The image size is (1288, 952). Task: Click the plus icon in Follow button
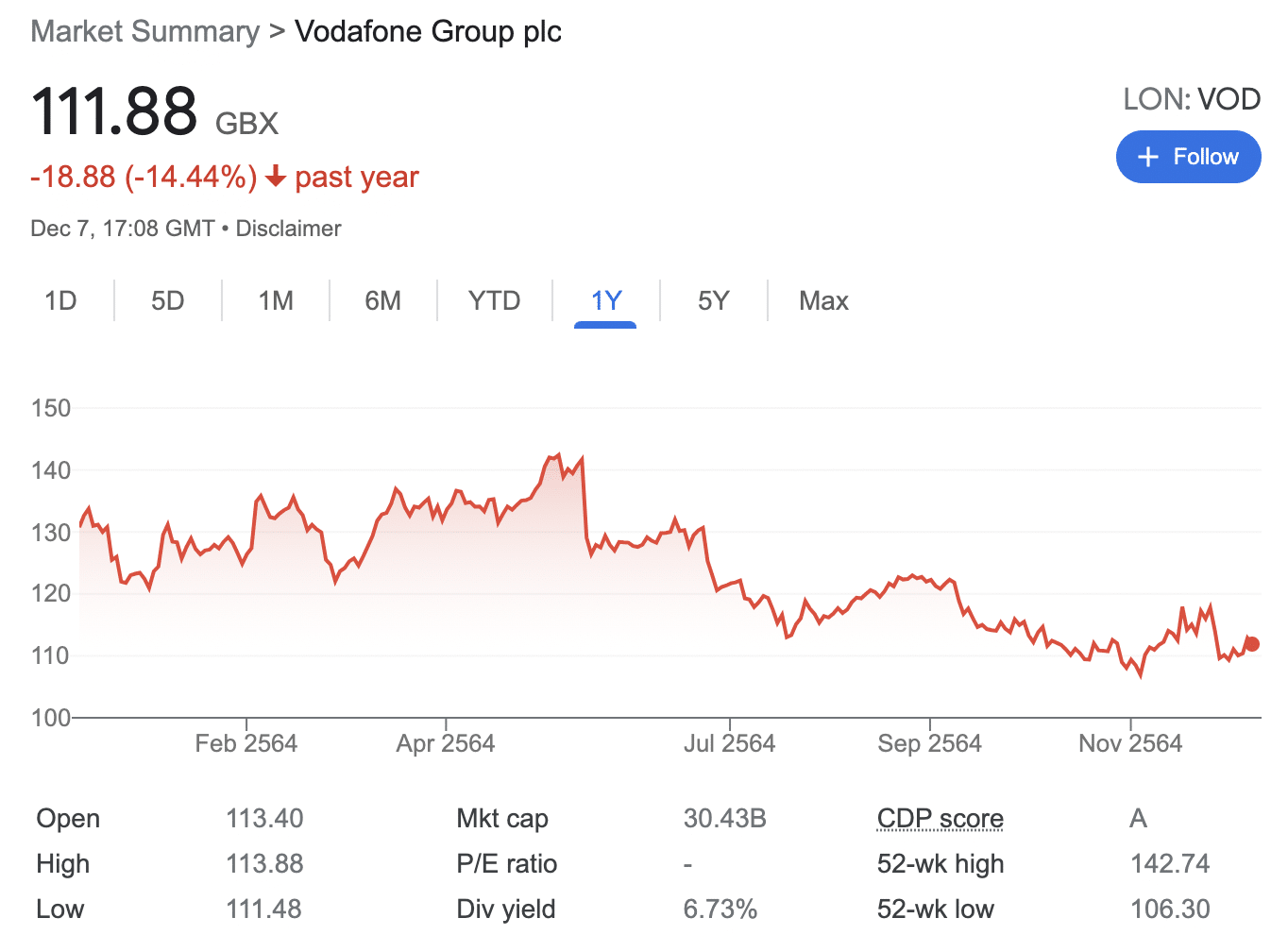[x=1147, y=157]
